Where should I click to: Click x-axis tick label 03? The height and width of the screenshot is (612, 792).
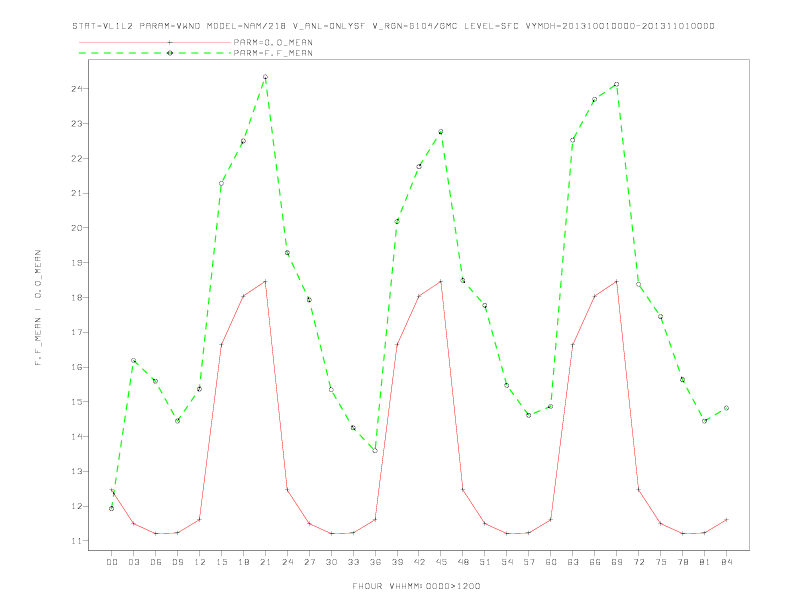point(133,562)
